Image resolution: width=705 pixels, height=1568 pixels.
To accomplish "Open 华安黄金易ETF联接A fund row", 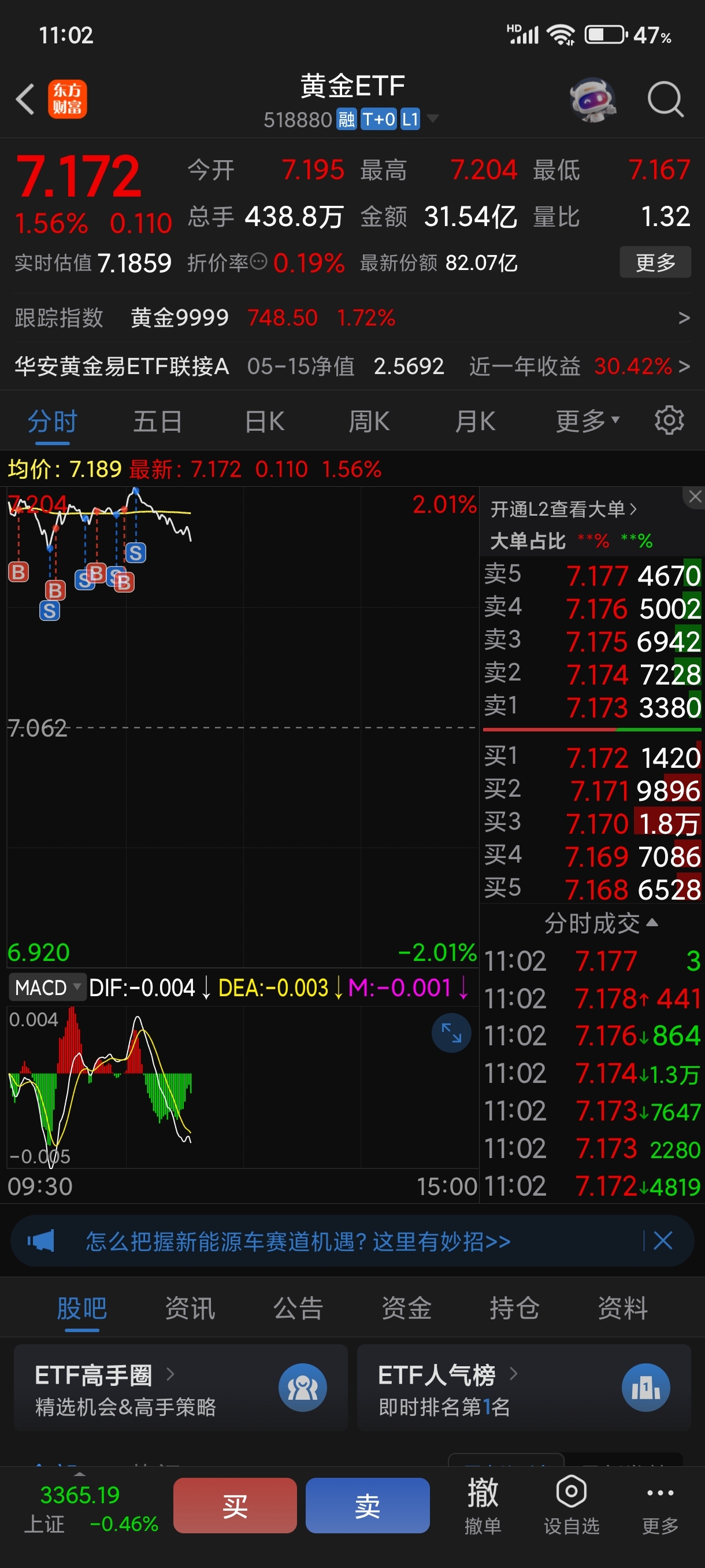I will (x=352, y=367).
